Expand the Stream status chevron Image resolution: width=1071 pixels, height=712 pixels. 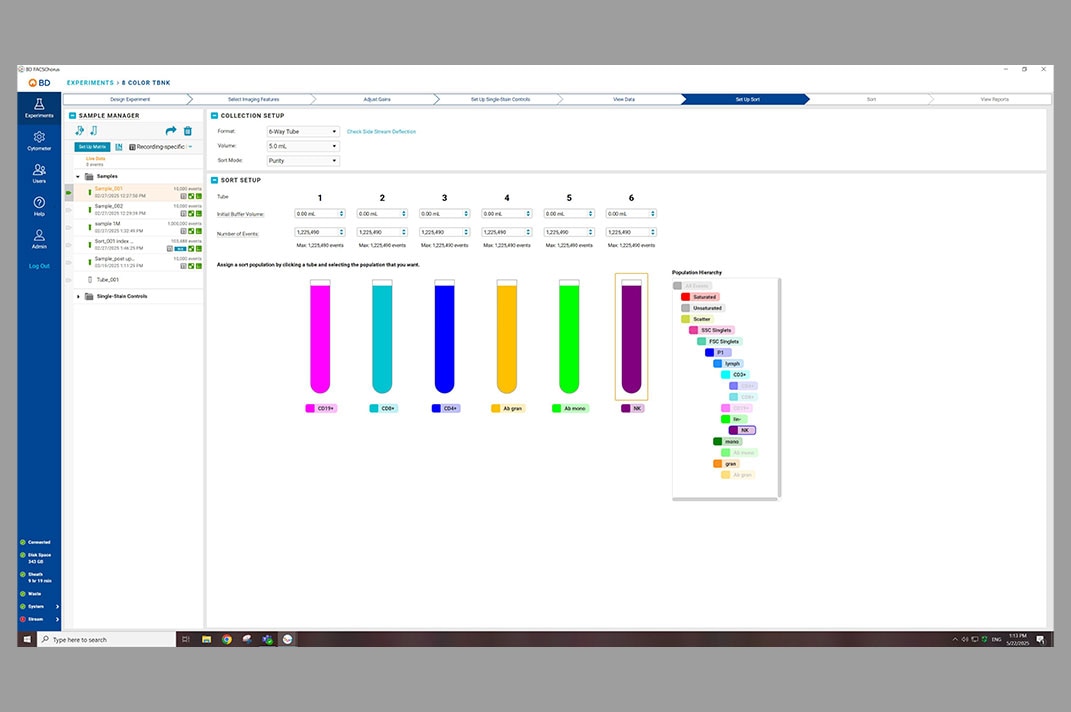click(57, 619)
